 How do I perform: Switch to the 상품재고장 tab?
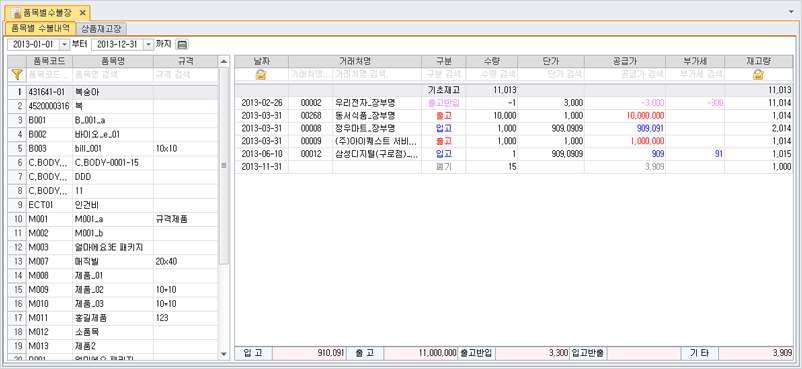101,29
